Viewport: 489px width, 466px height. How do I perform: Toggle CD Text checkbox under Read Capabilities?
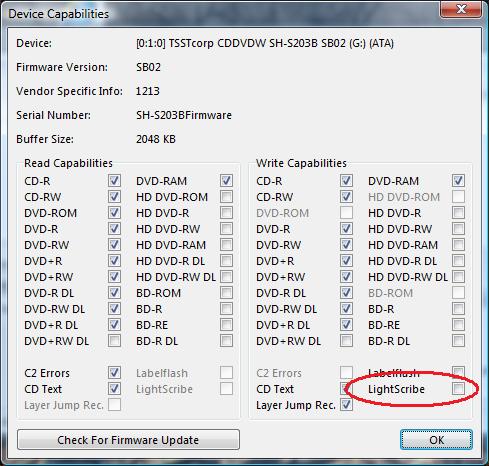pos(114,389)
